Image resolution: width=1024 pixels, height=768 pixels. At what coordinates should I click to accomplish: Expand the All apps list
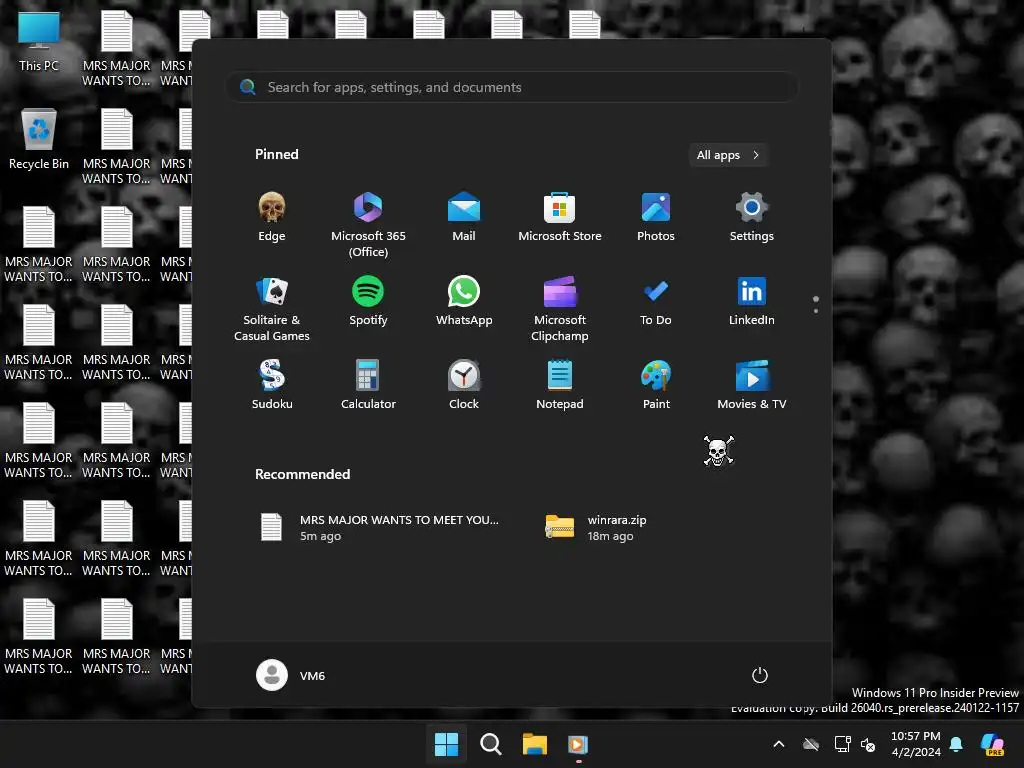coord(728,155)
